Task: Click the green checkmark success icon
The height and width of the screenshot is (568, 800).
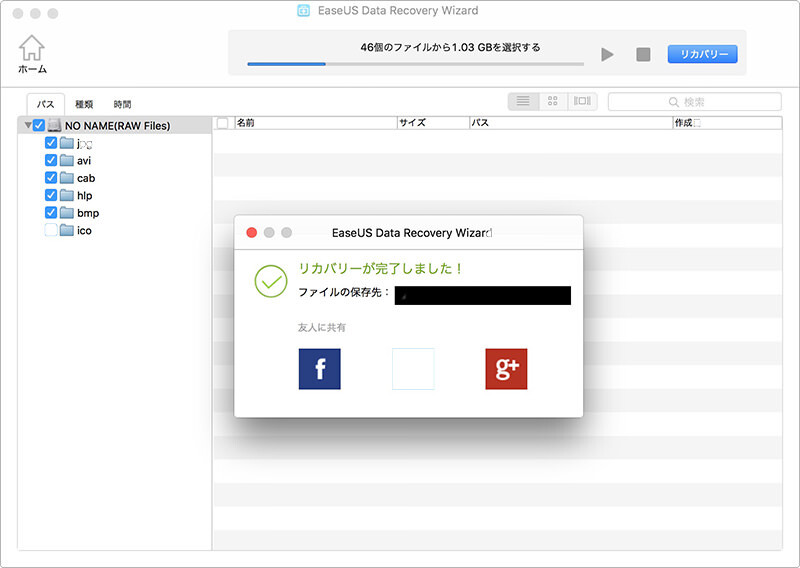Action: [271, 281]
